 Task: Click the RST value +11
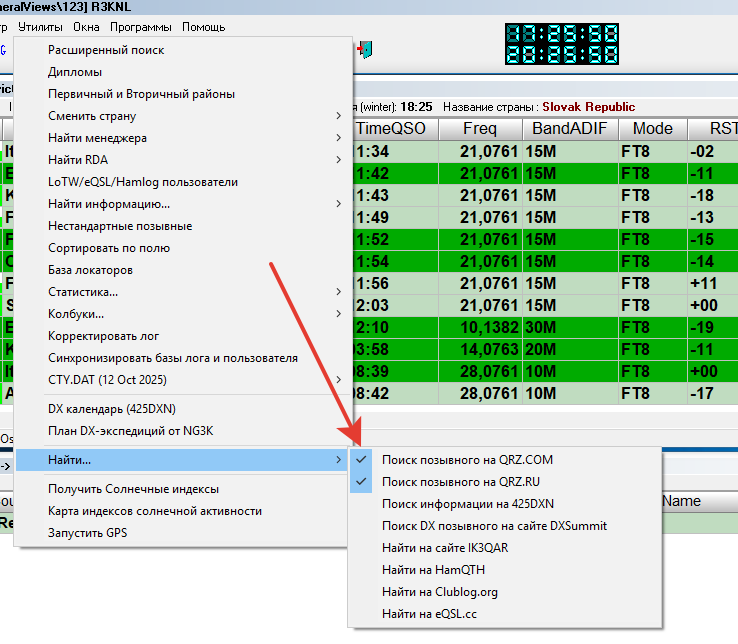point(713,283)
